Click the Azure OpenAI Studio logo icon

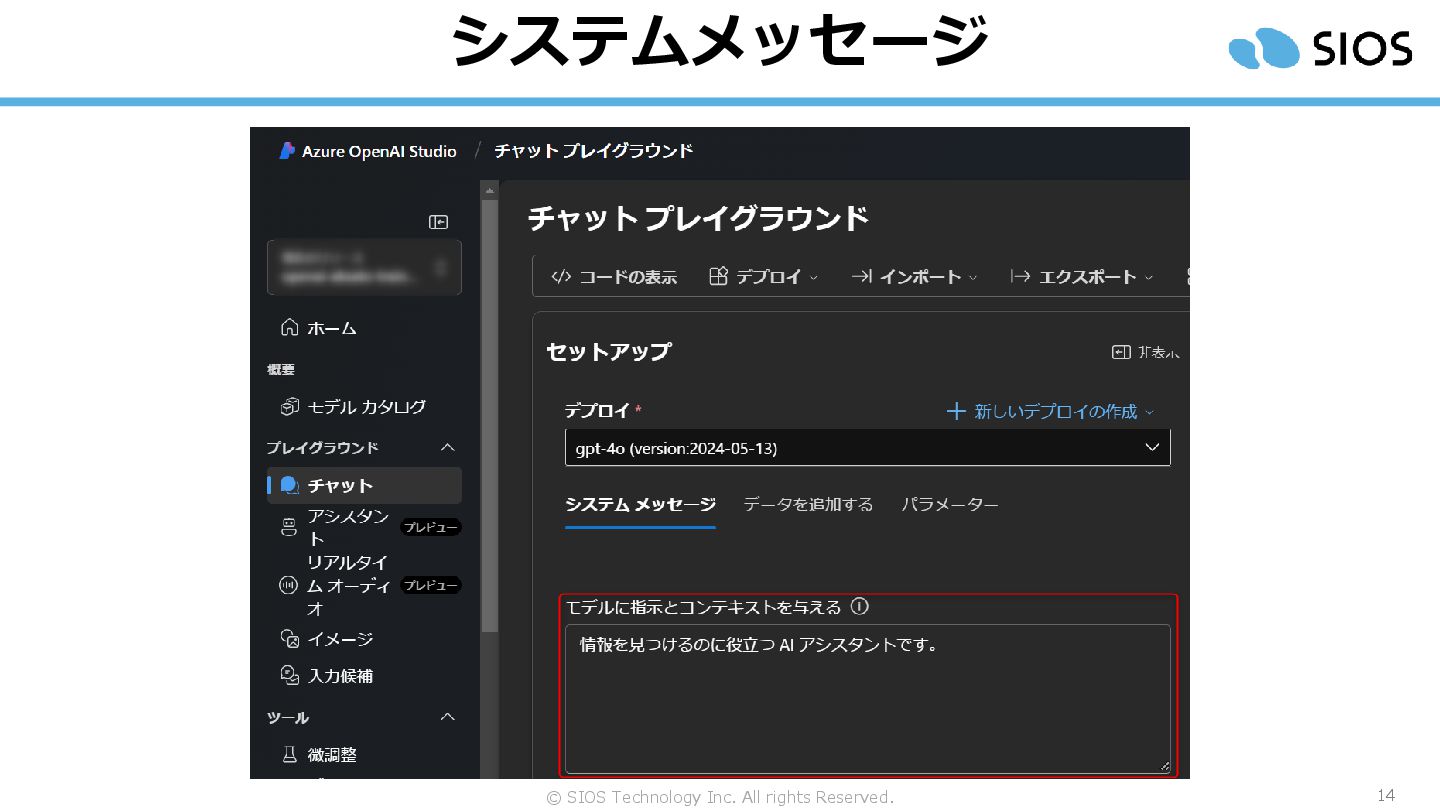[x=287, y=152]
